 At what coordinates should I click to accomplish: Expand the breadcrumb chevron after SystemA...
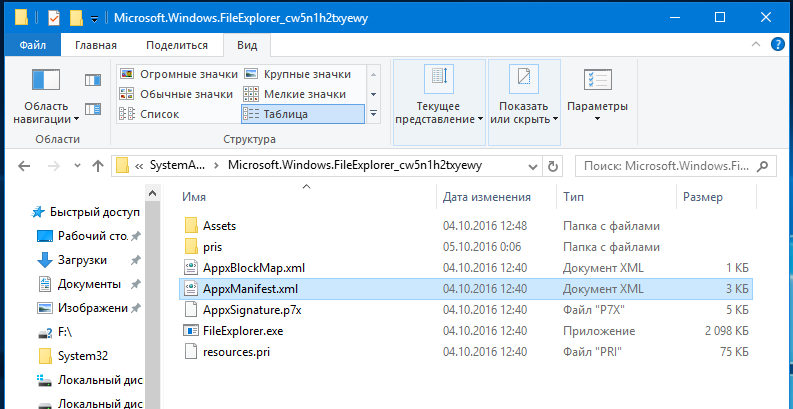[x=217, y=166]
